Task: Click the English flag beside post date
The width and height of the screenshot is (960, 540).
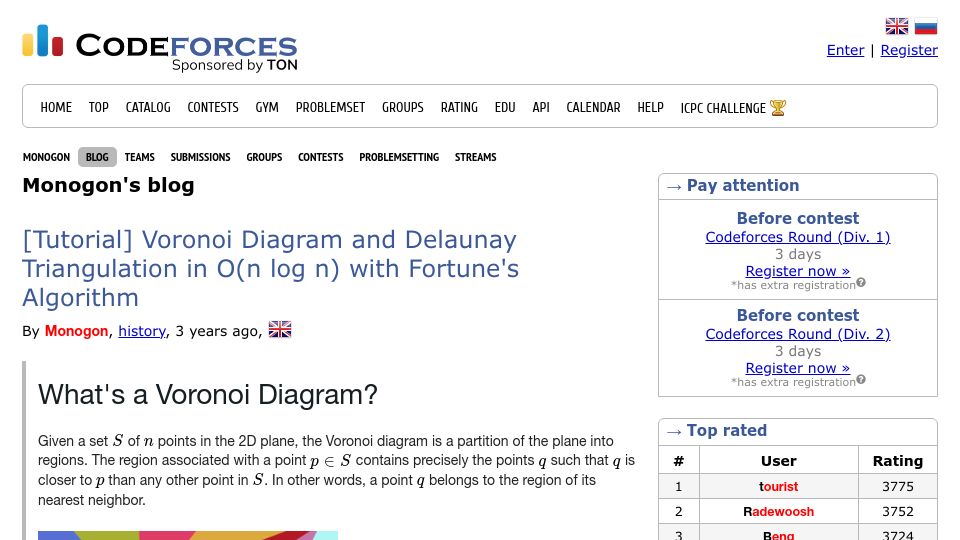Action: coord(280,330)
